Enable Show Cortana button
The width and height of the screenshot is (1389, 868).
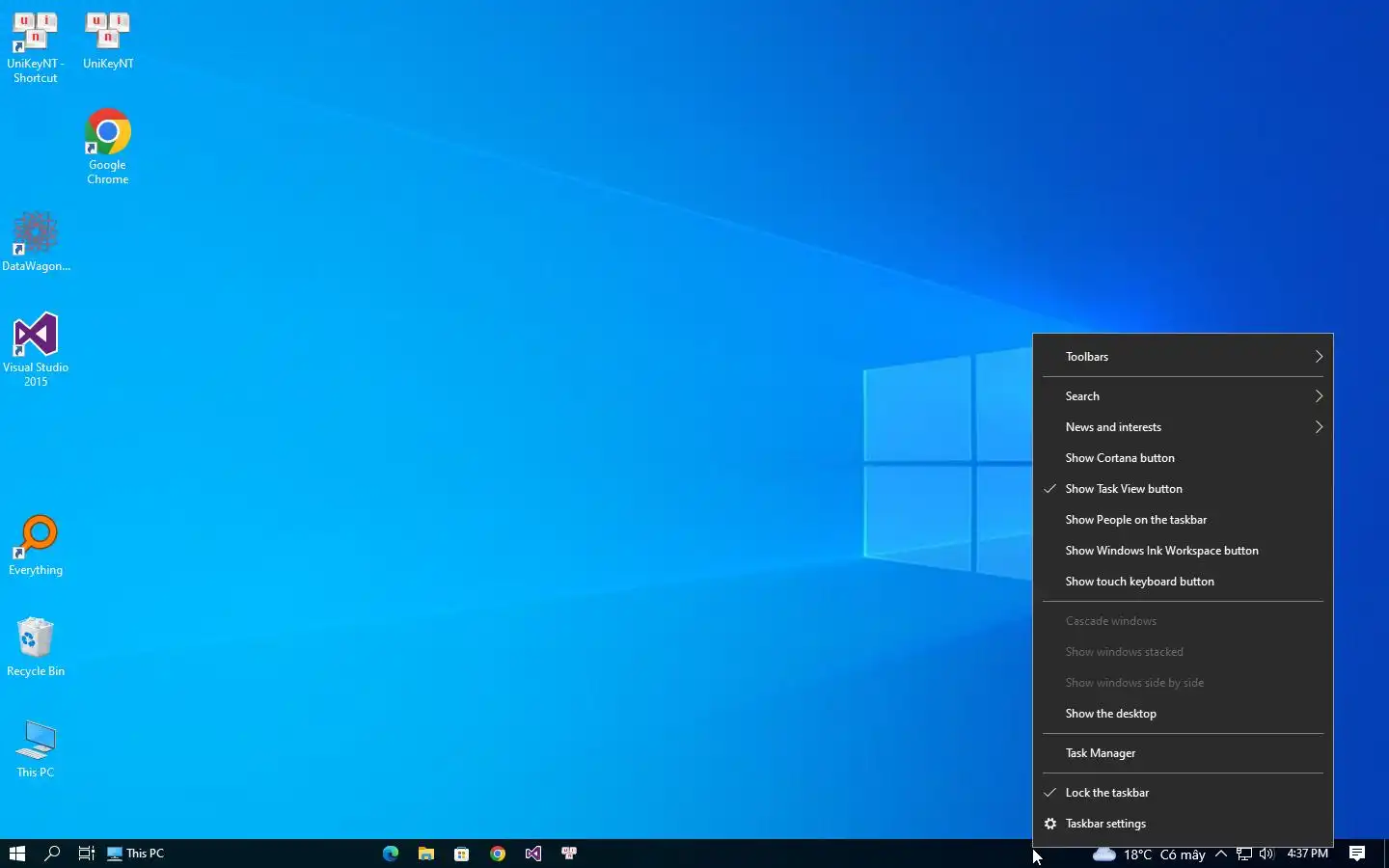point(1183,458)
